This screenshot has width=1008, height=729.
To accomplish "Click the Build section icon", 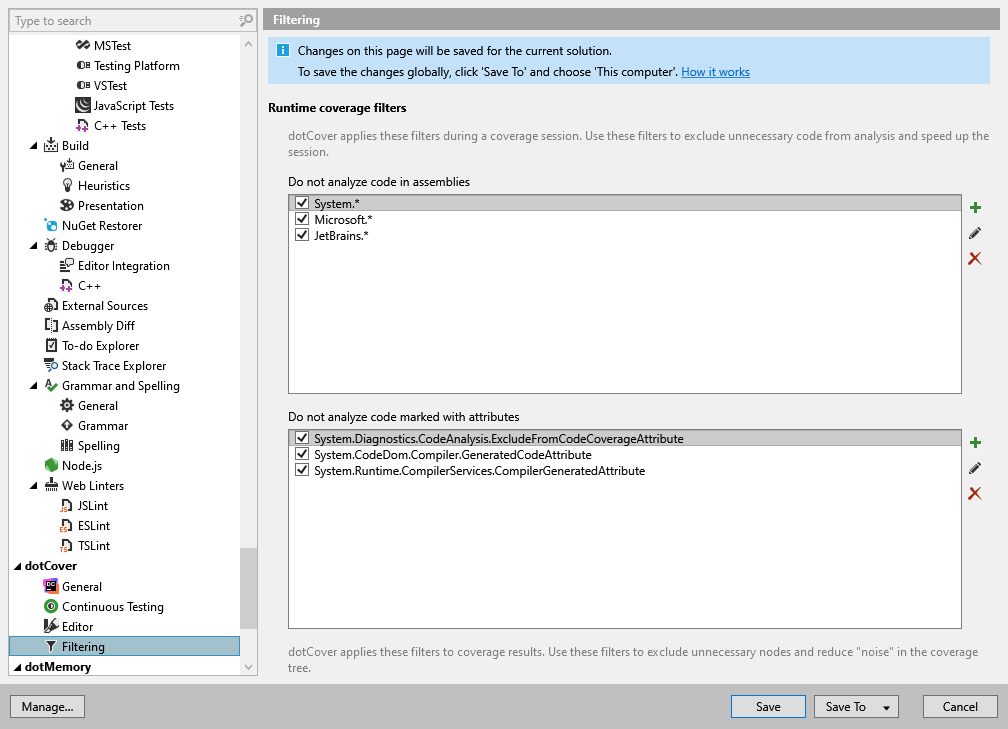I will (x=51, y=145).
